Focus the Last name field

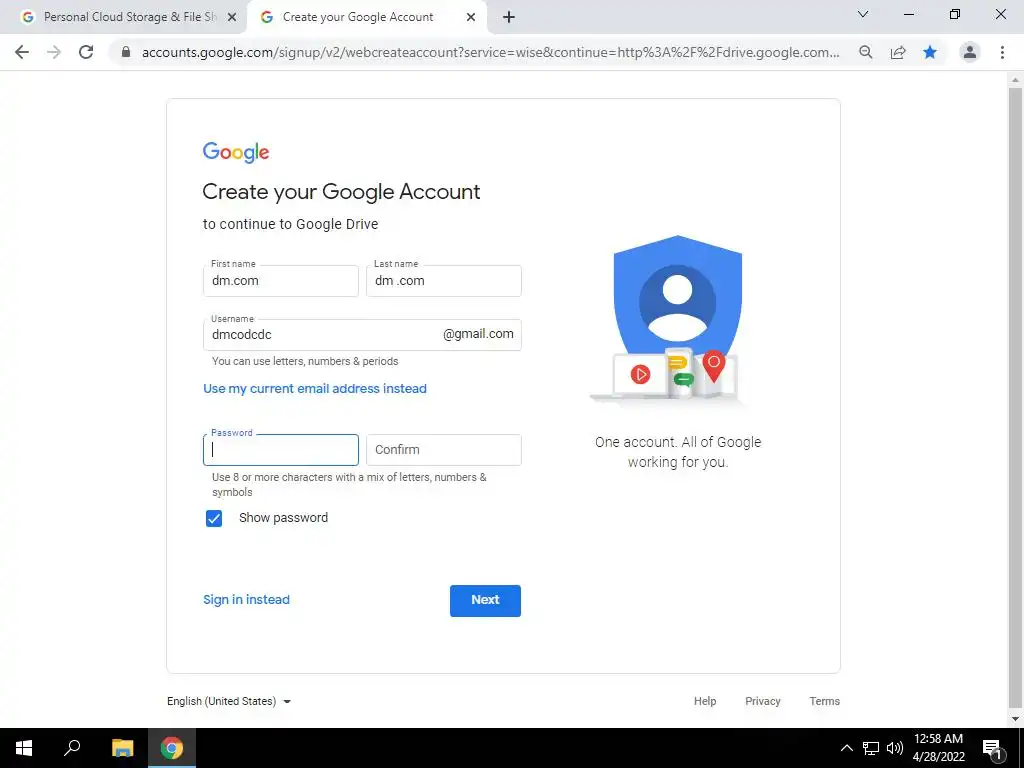(x=444, y=281)
